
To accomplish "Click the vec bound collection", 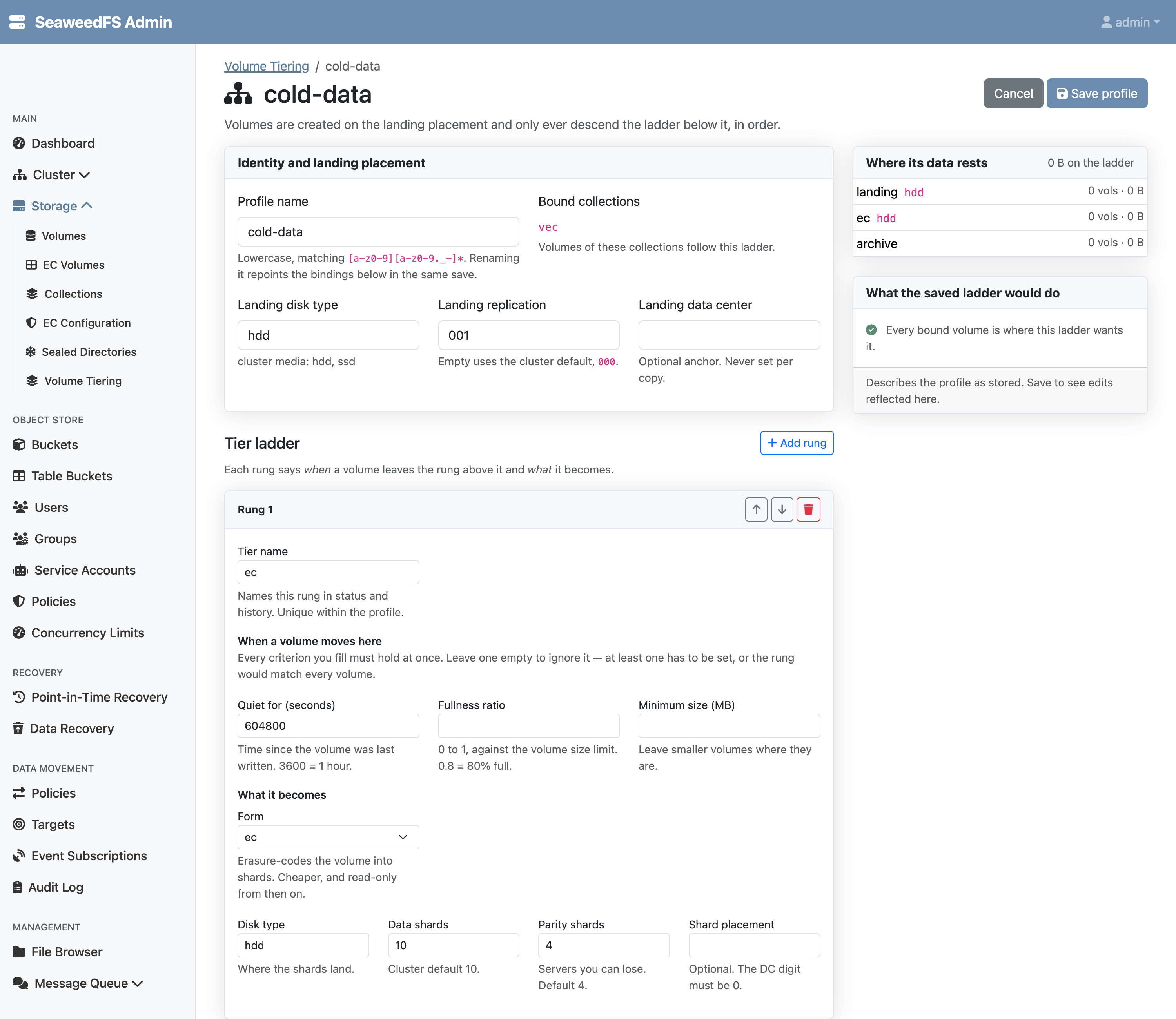I will click(x=548, y=227).
